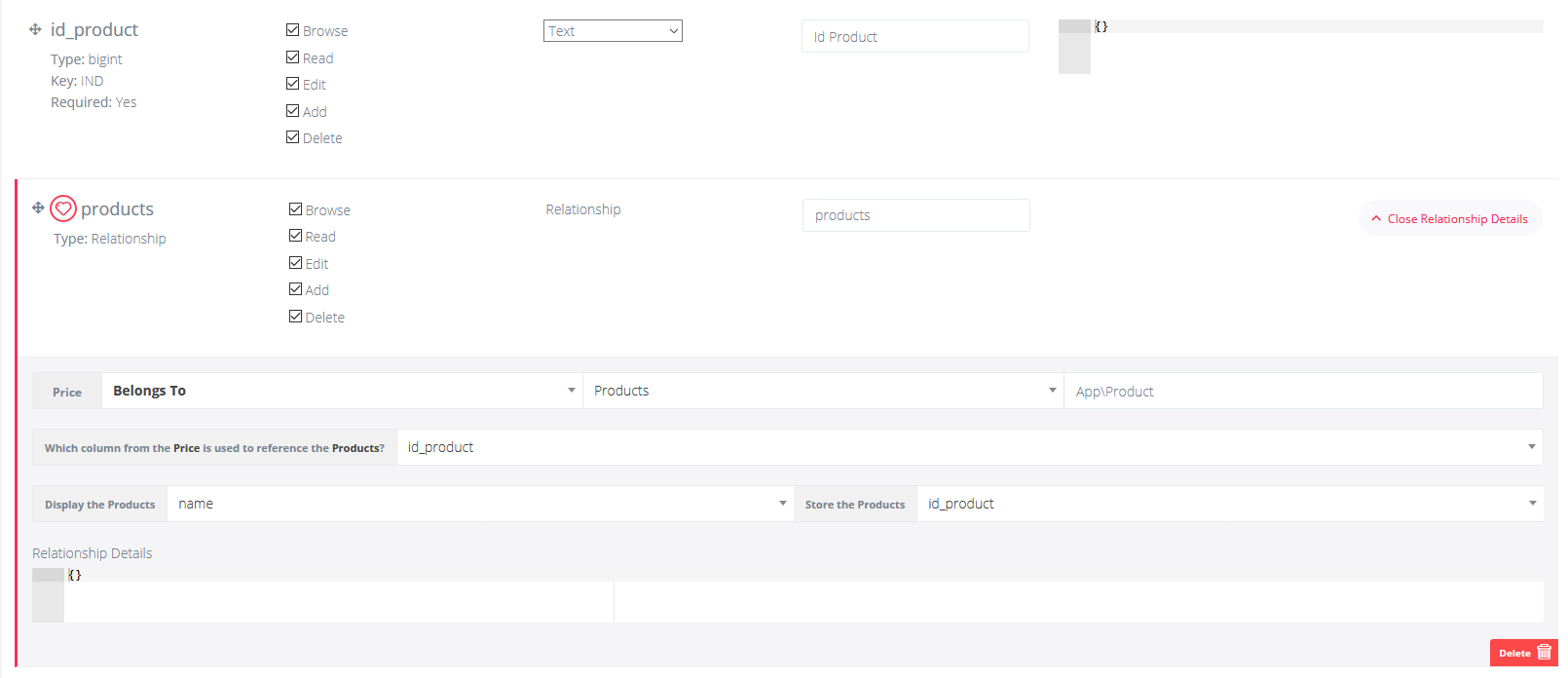Click the Id Product display name field
1568x678 pixels.
click(x=915, y=36)
